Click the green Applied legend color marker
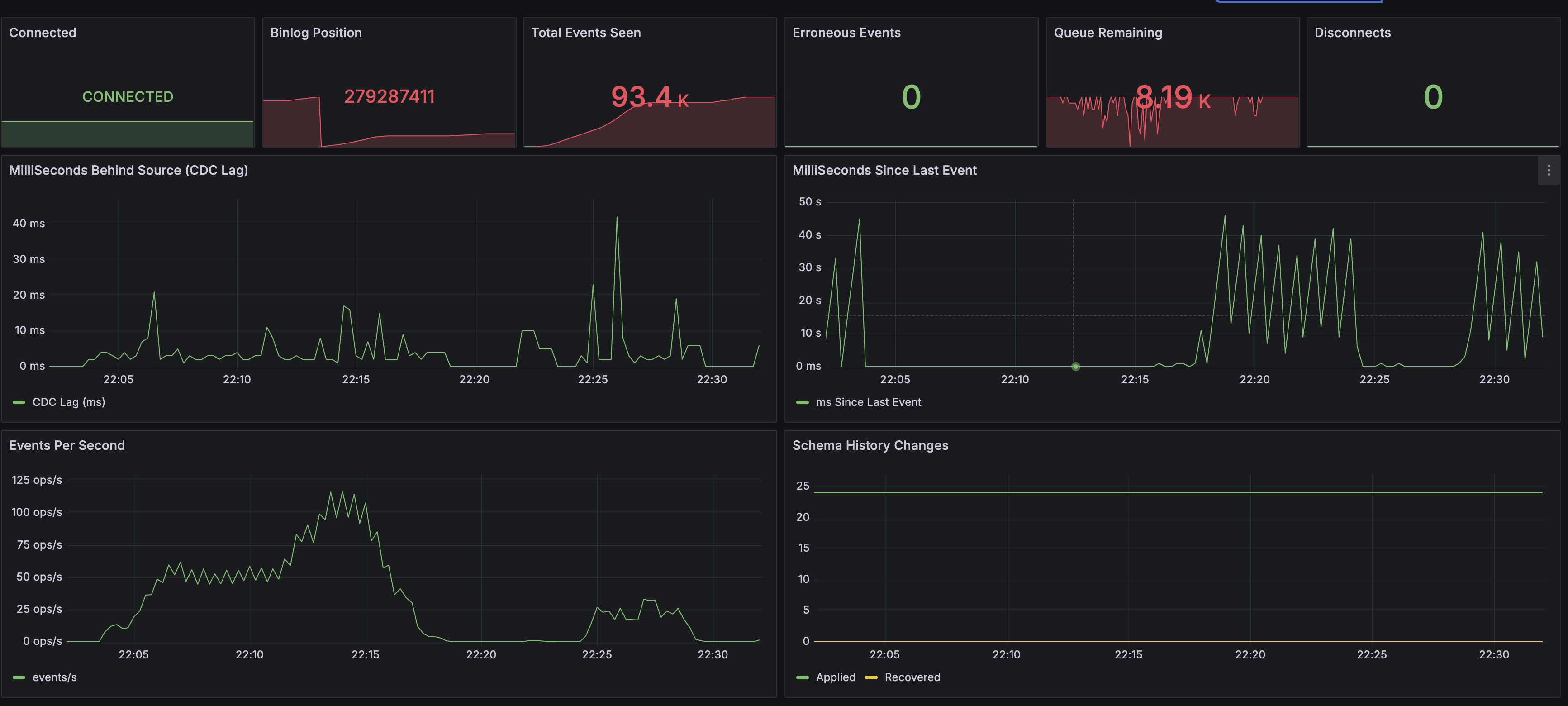 click(802, 677)
